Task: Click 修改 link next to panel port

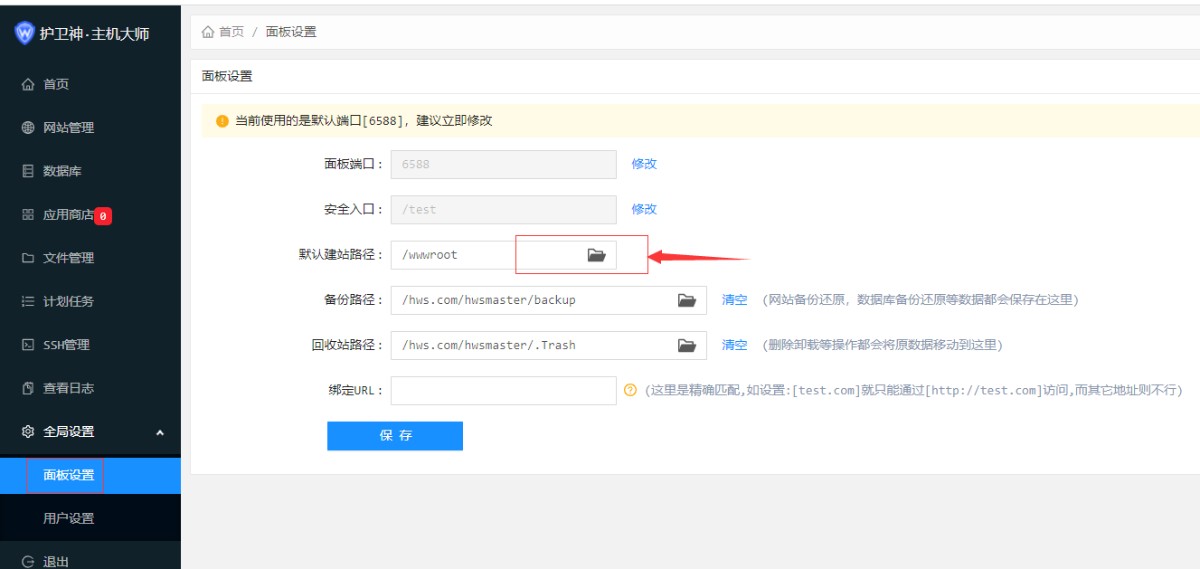Action: pos(644,164)
